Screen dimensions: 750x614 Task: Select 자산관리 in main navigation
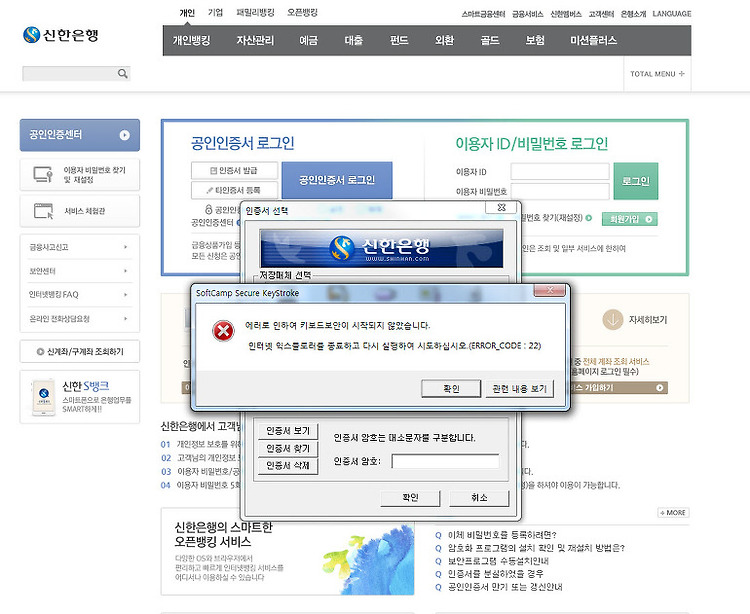pyautogui.click(x=255, y=41)
